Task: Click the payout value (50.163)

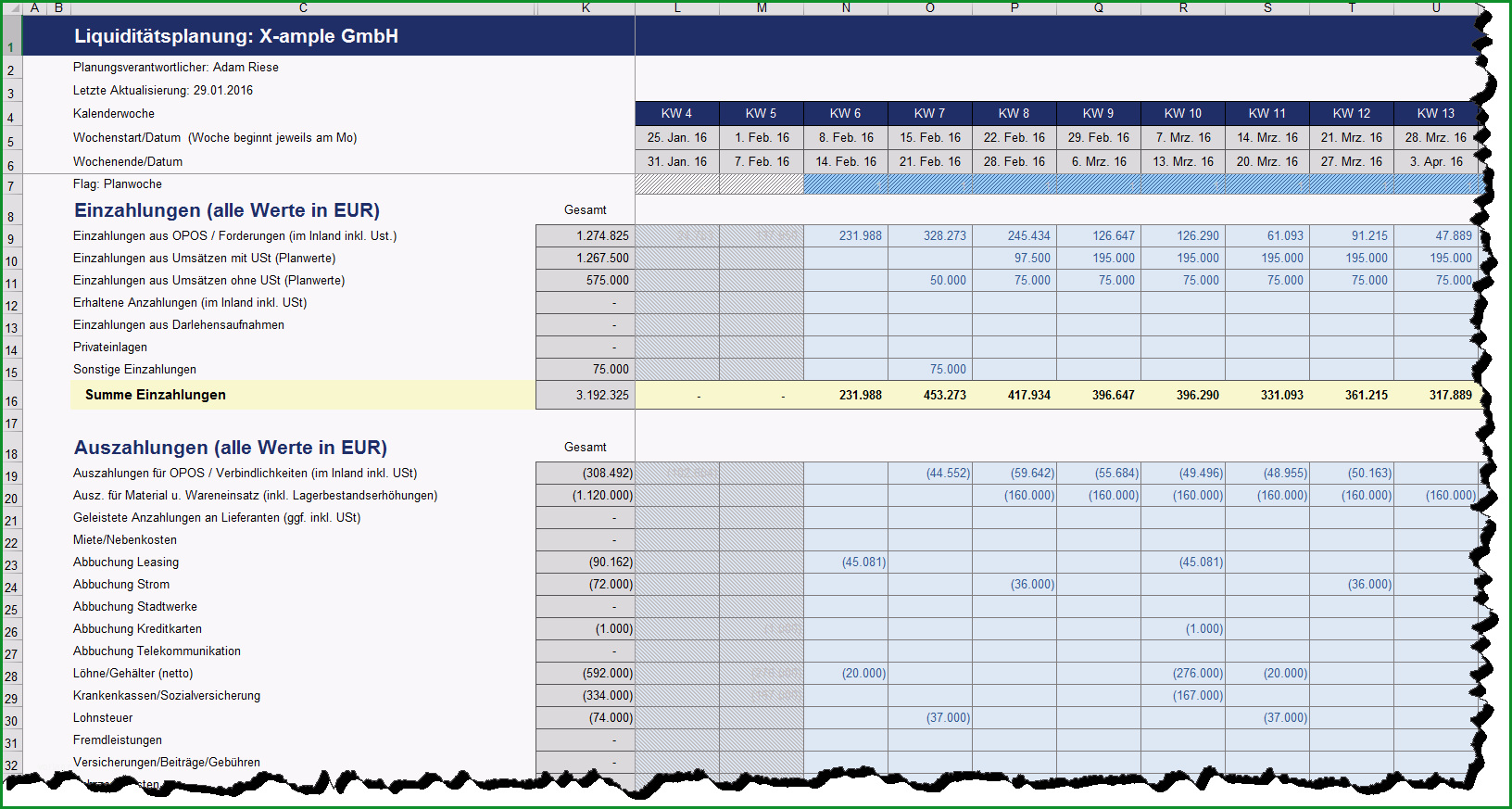Action: pos(1352,473)
